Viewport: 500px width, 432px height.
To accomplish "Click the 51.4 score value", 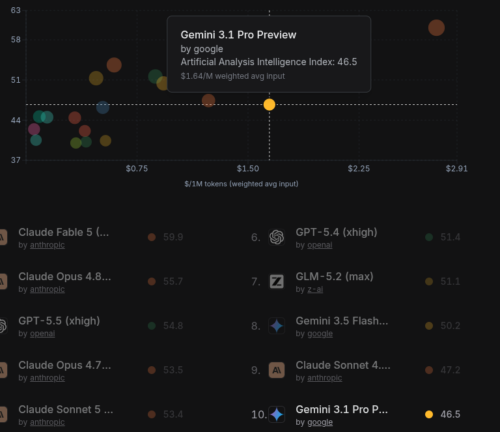I will tap(450, 237).
